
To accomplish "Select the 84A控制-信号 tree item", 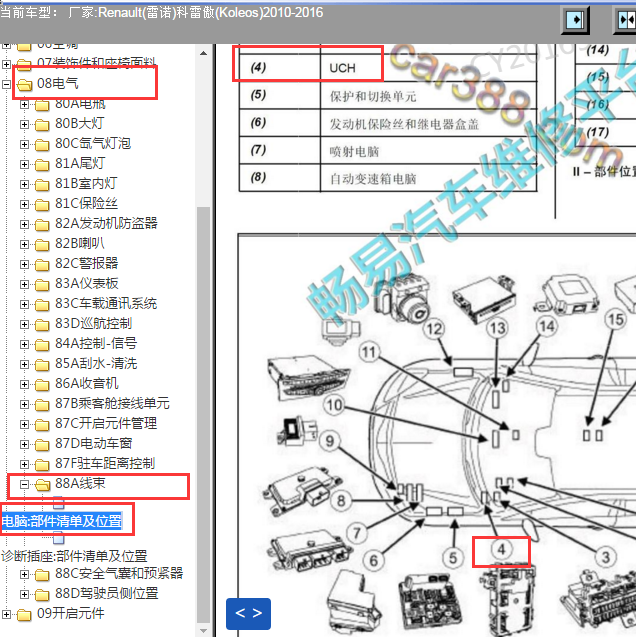I will (x=96, y=343).
